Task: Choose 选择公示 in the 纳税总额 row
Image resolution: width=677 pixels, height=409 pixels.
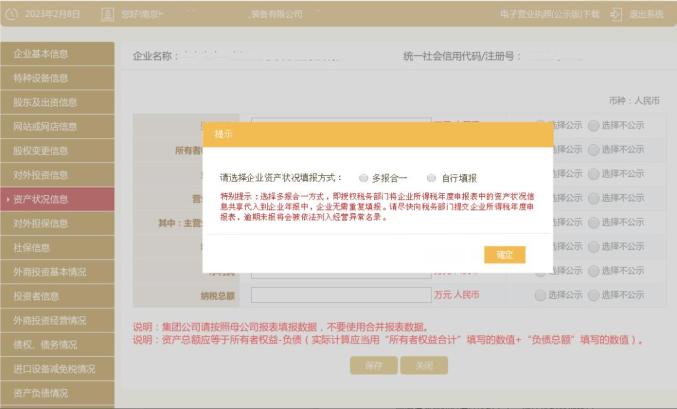Action: tap(540, 295)
